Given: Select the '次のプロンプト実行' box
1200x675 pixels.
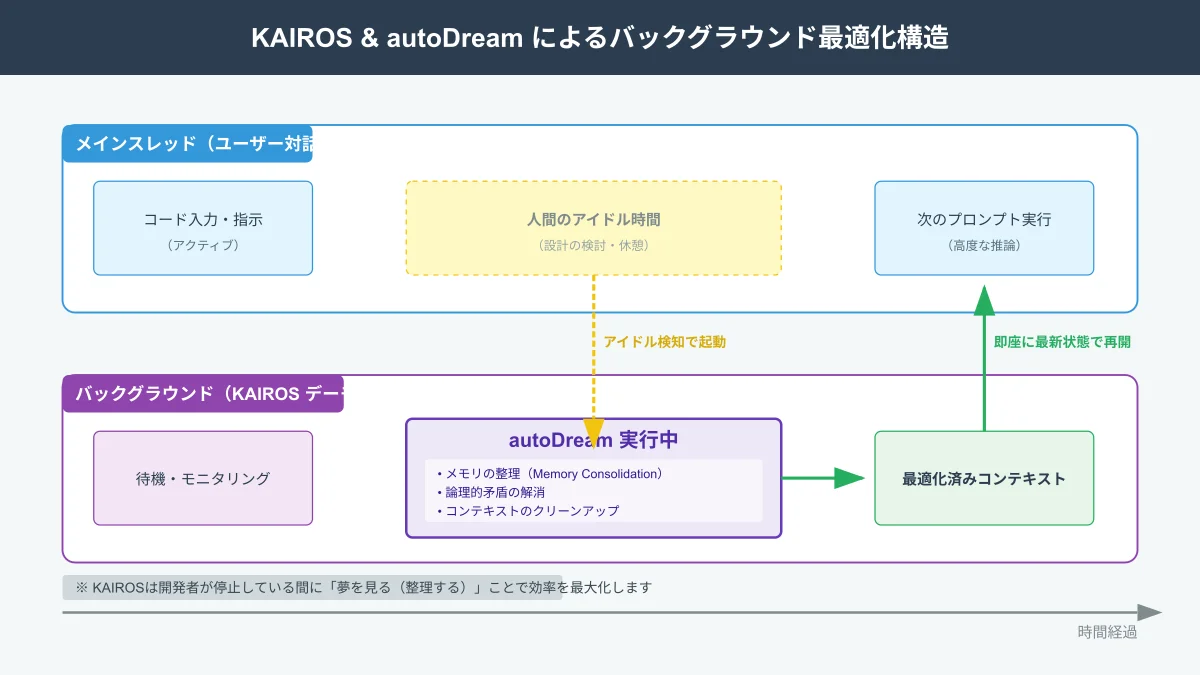Looking at the screenshot, I should tap(984, 228).
